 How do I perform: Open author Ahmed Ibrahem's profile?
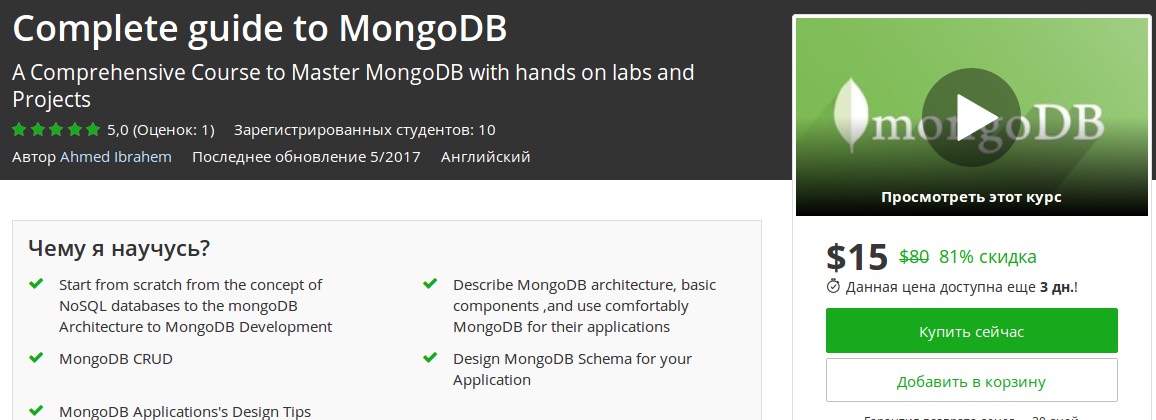[115, 157]
